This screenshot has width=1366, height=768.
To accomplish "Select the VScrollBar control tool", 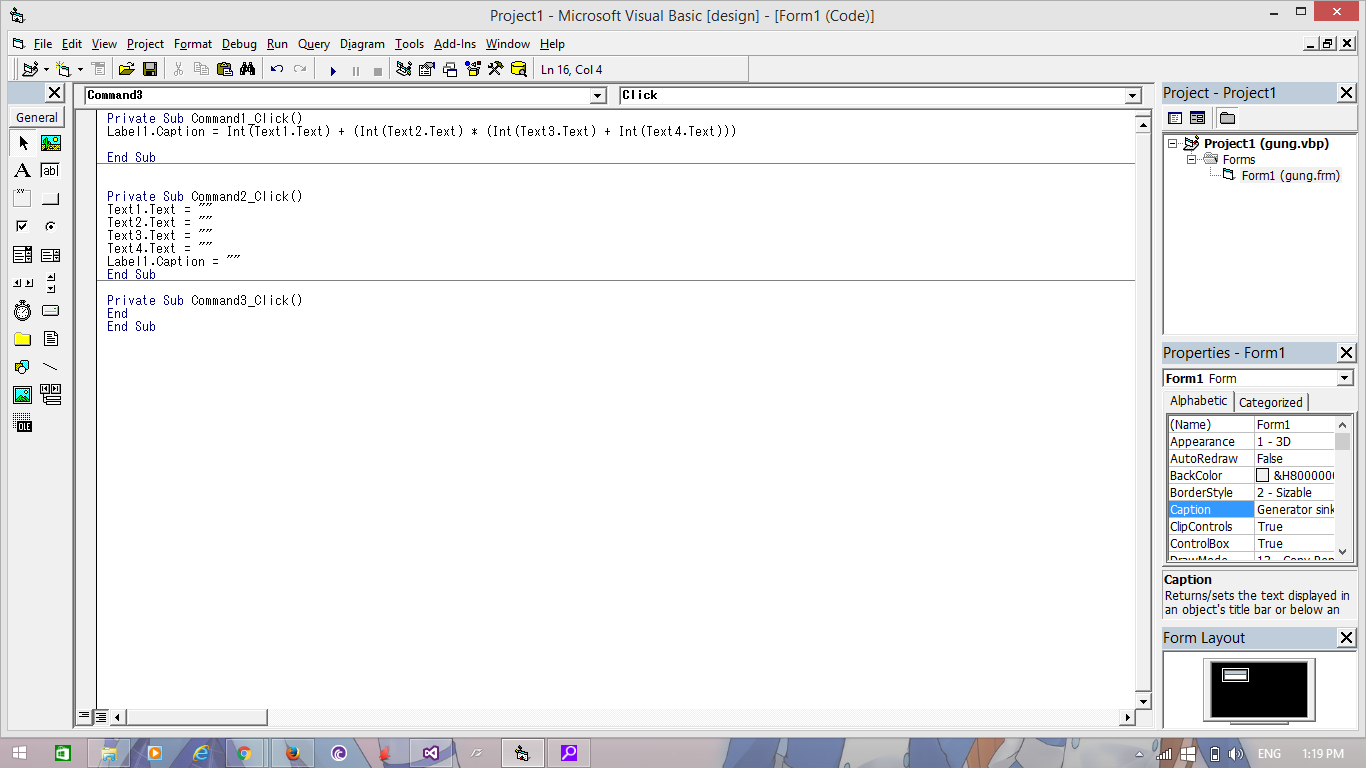I will [51, 283].
